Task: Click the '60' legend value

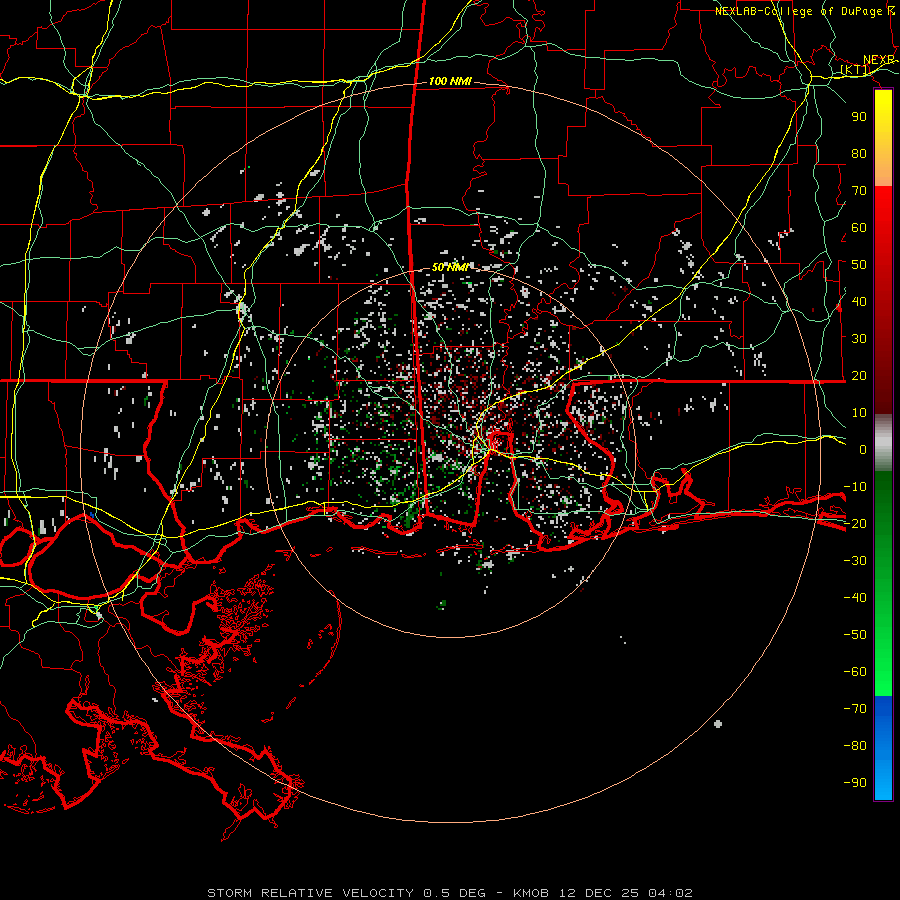Action: 859,228
